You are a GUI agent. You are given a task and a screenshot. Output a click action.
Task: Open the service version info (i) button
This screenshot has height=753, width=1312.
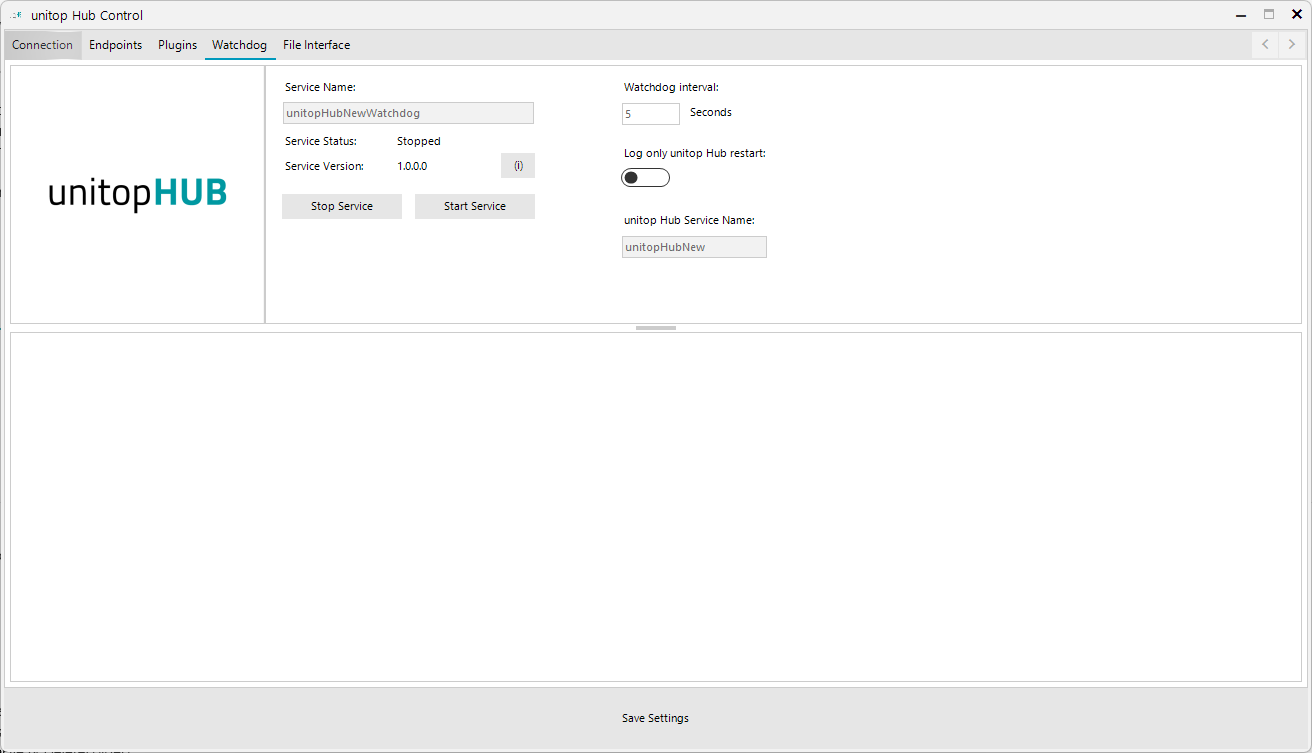(x=518, y=166)
